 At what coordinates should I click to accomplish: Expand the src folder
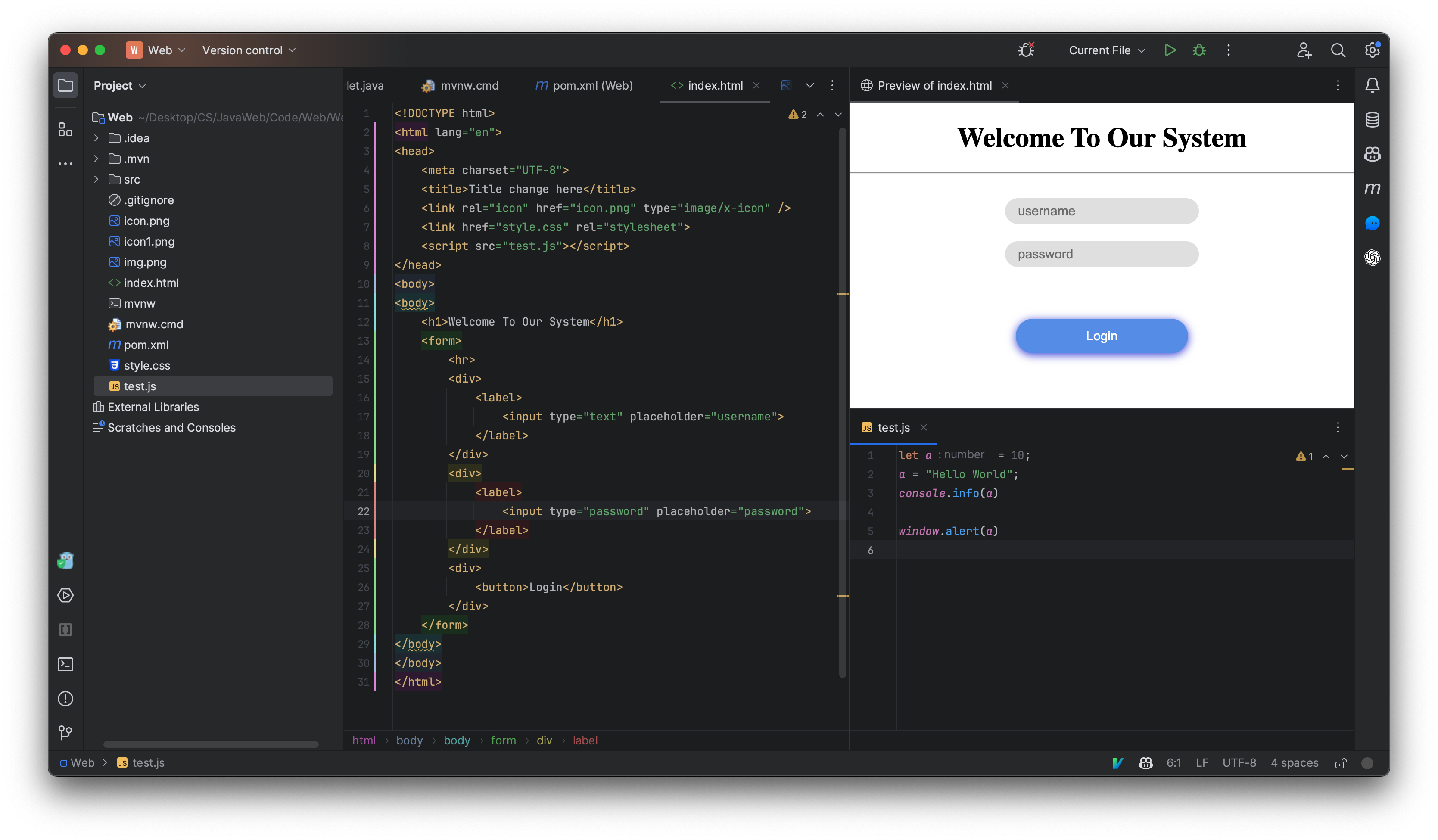96,179
